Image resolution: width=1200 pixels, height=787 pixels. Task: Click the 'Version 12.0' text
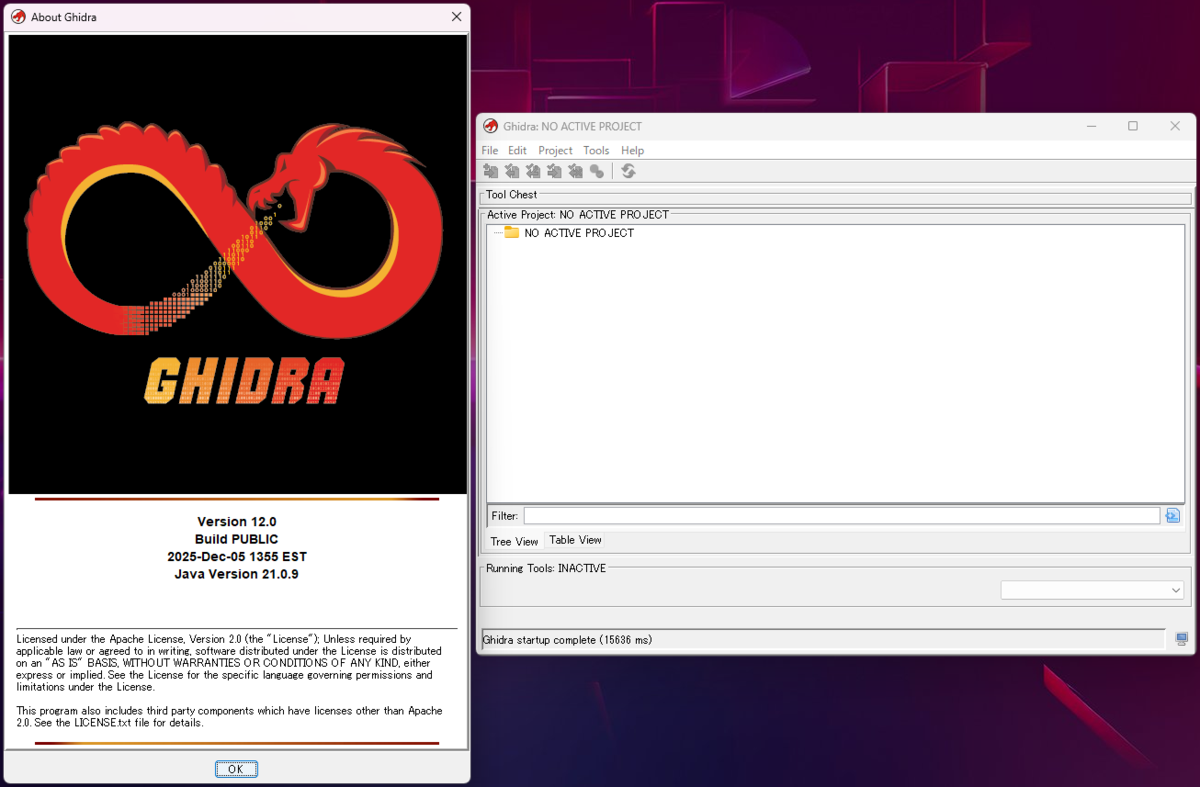click(x=237, y=522)
